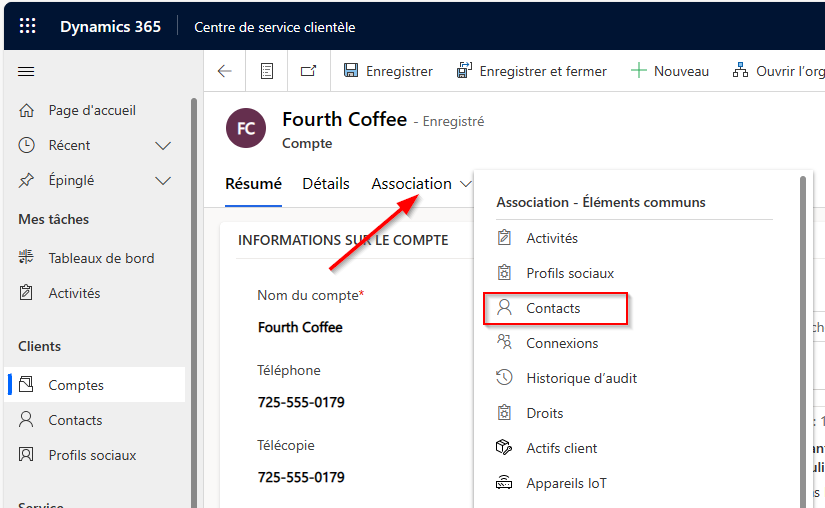Click the sidebar vertical scrollbar

pos(194,302)
